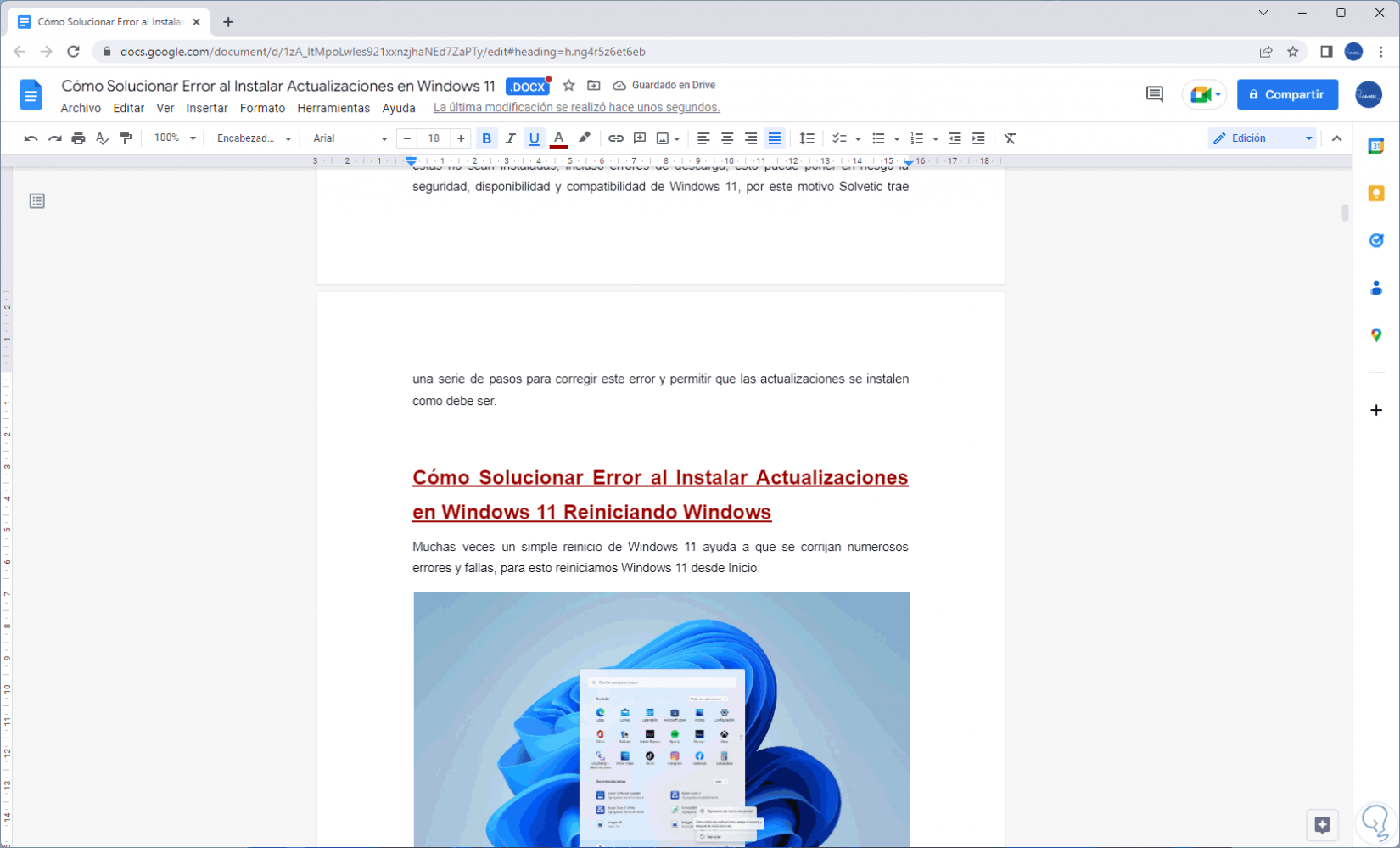Check the Guardado en Drive status
1400x848 pixels.
[664, 86]
